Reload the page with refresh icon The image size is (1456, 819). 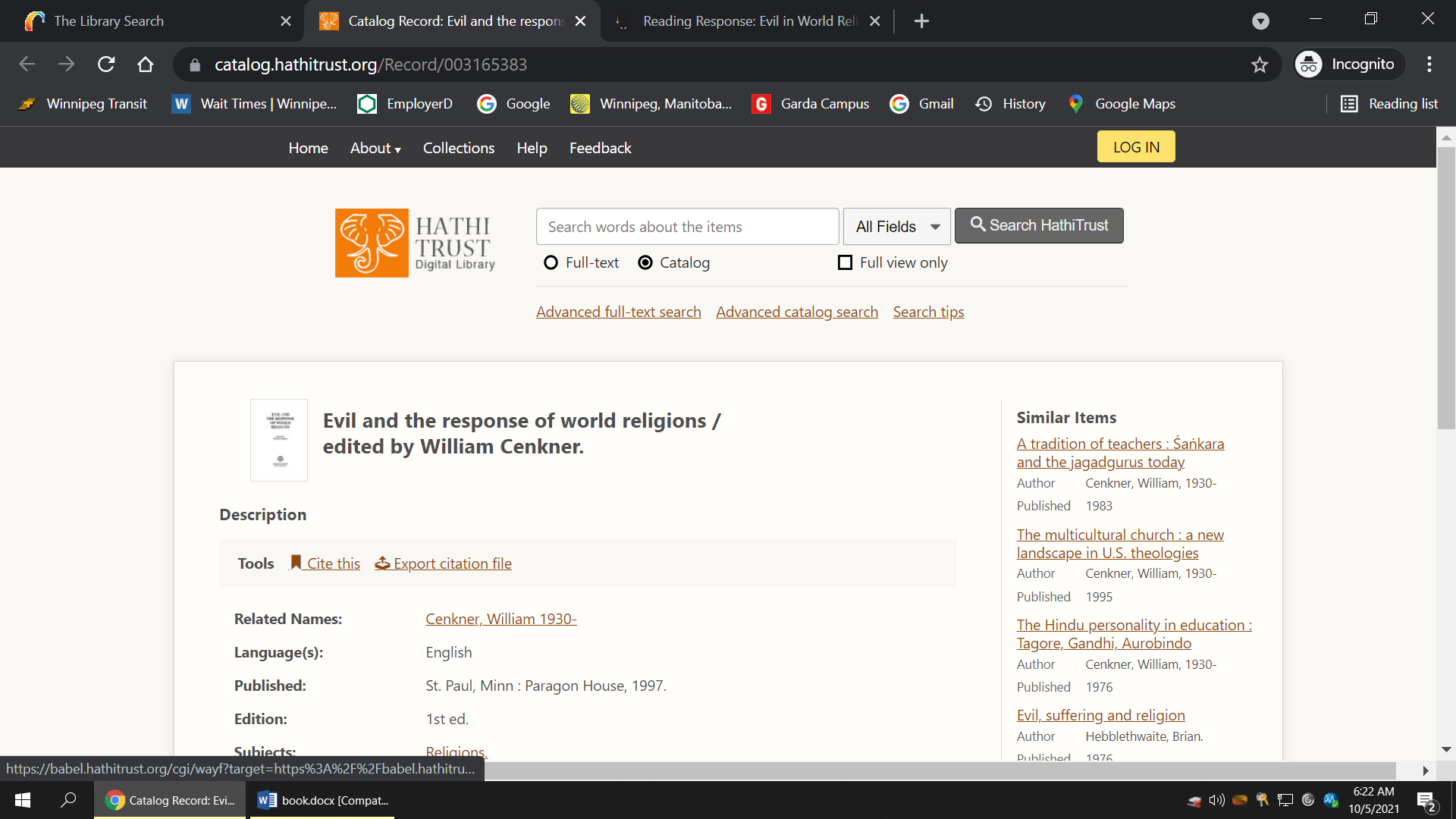[106, 64]
